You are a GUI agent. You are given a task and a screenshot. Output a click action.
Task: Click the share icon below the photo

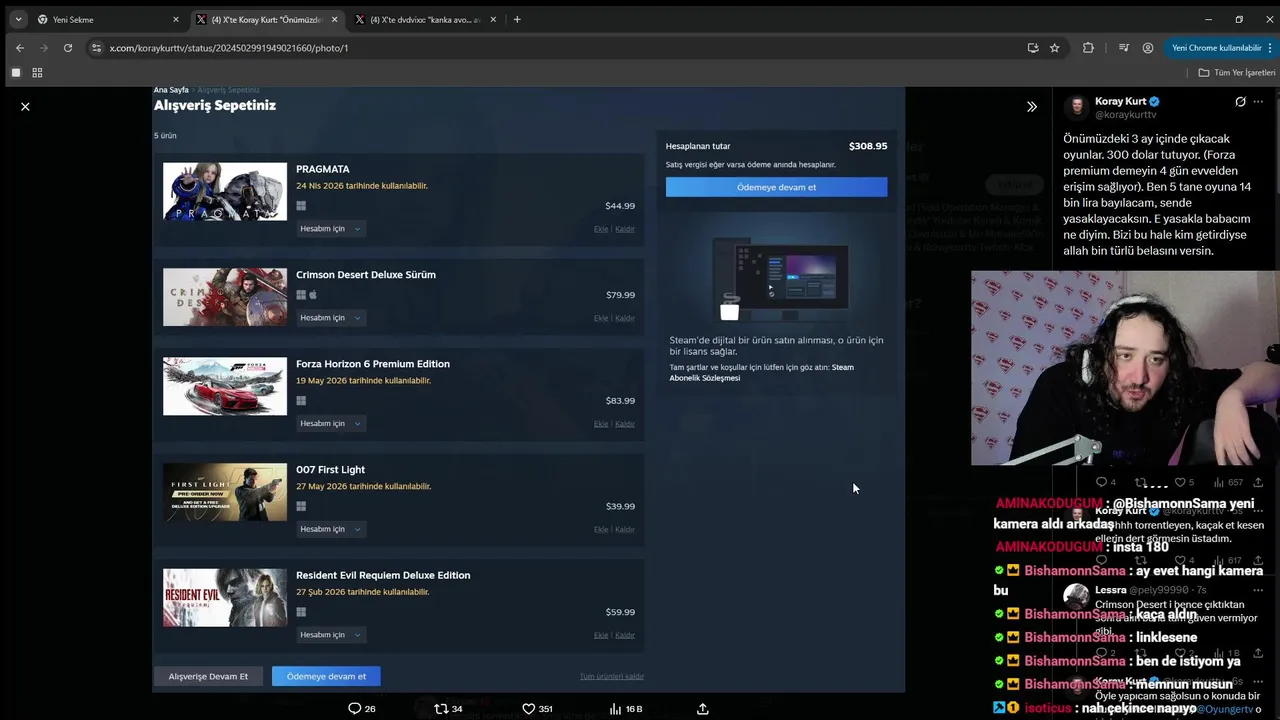click(703, 708)
